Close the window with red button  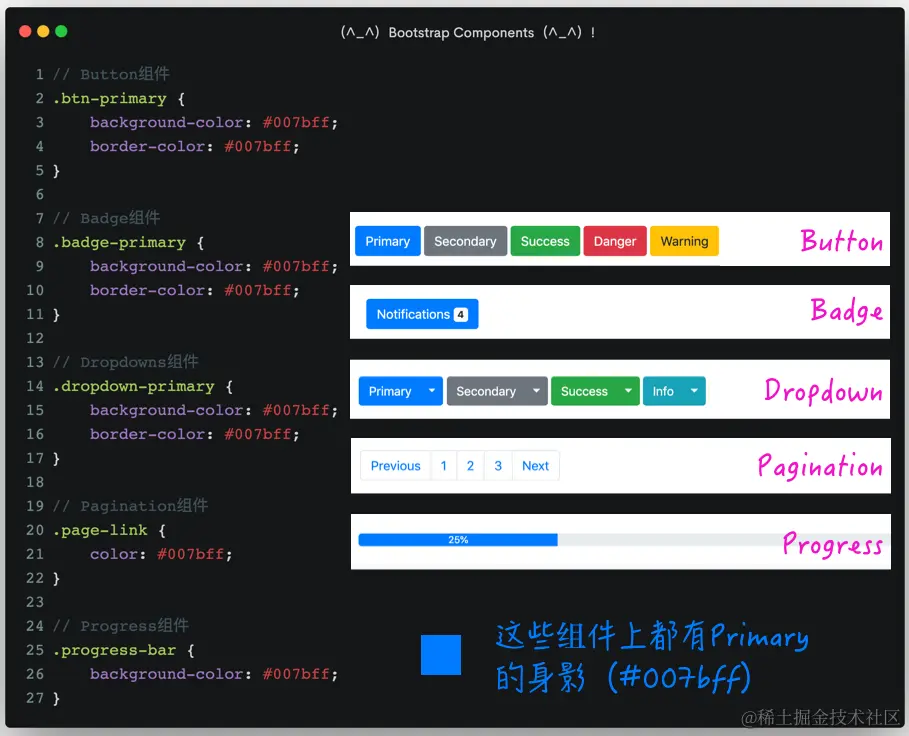click(25, 31)
